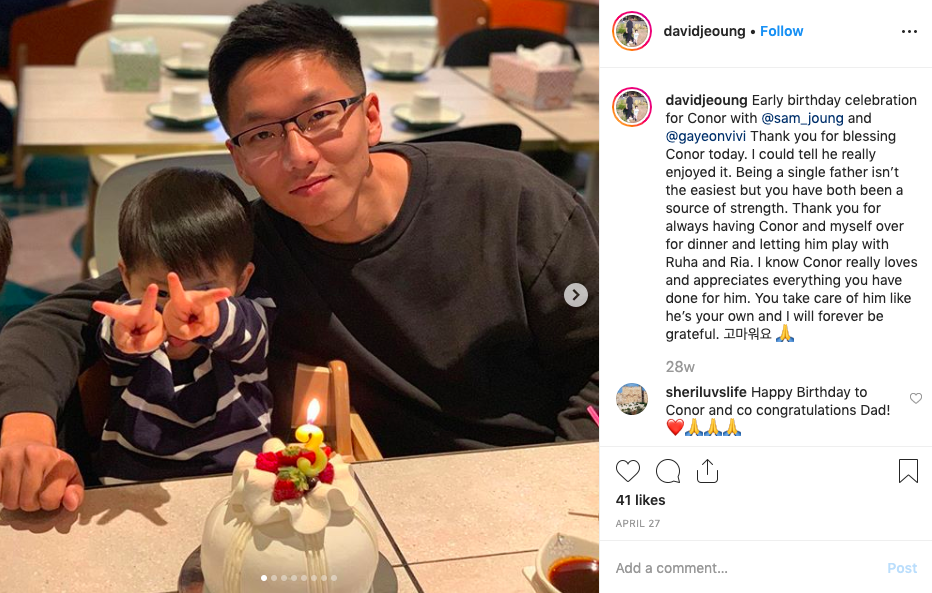View the list of 41 likes
Viewport: 932px width, 593px height.
pos(640,500)
